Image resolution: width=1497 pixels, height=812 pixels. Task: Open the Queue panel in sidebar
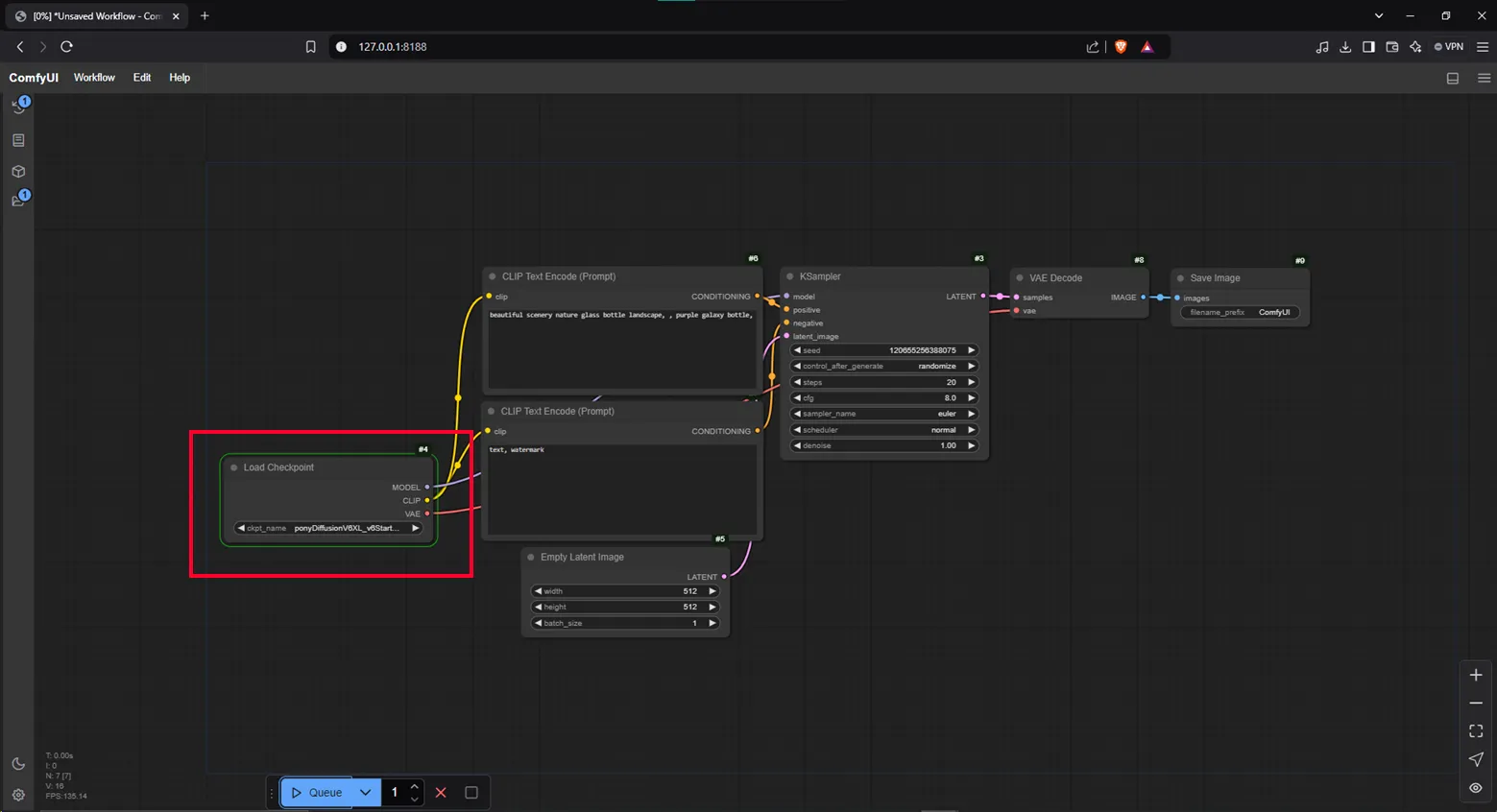[x=18, y=107]
